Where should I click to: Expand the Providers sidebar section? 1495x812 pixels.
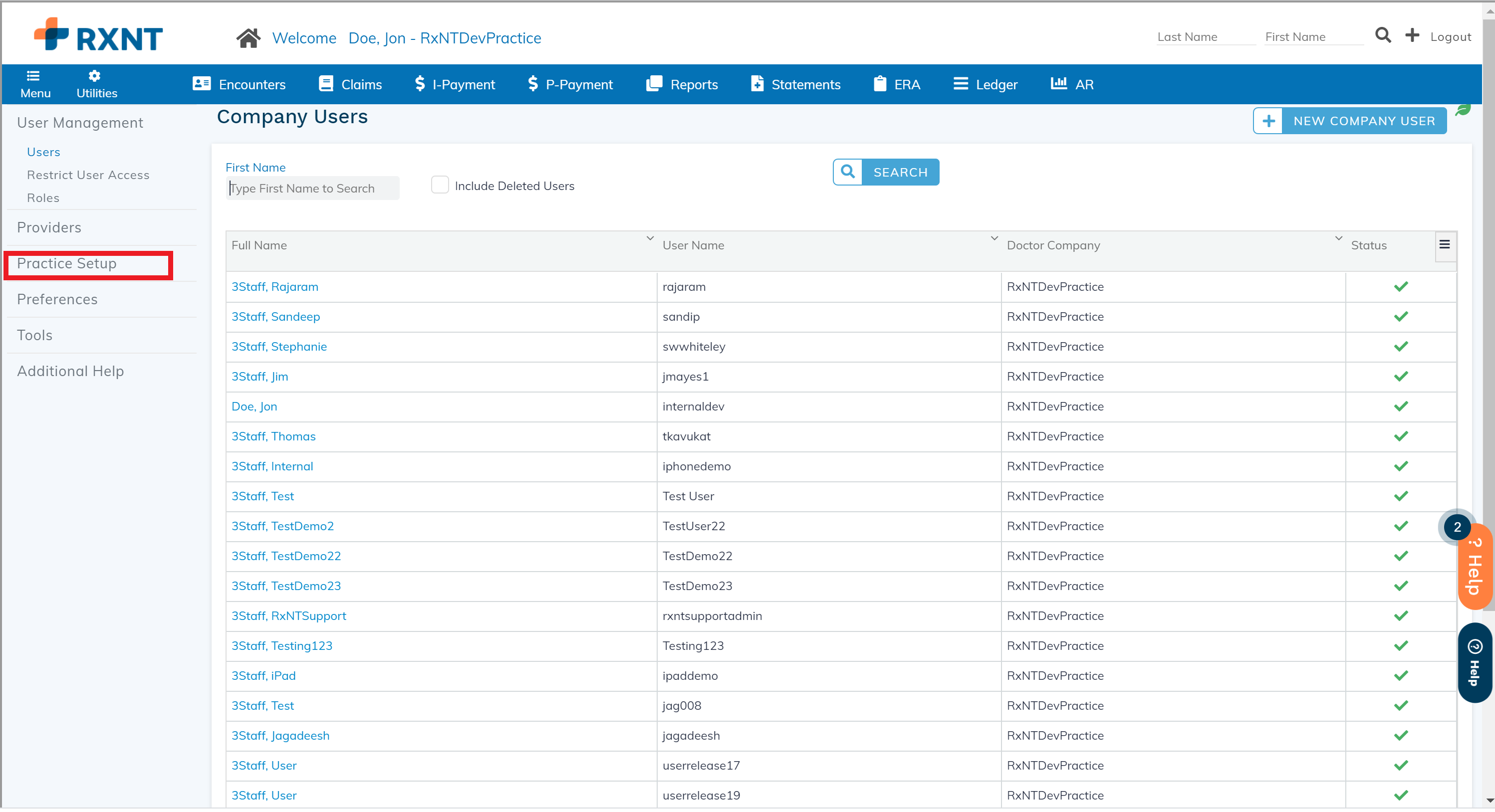pos(49,228)
